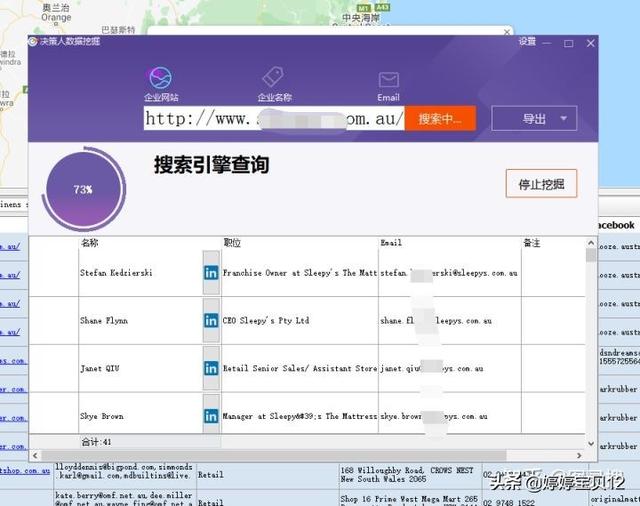
Task: Click the app logo in title bar
Action: tap(33, 41)
